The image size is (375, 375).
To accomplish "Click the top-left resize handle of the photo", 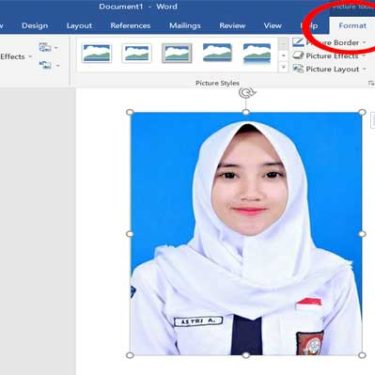I will (130, 112).
